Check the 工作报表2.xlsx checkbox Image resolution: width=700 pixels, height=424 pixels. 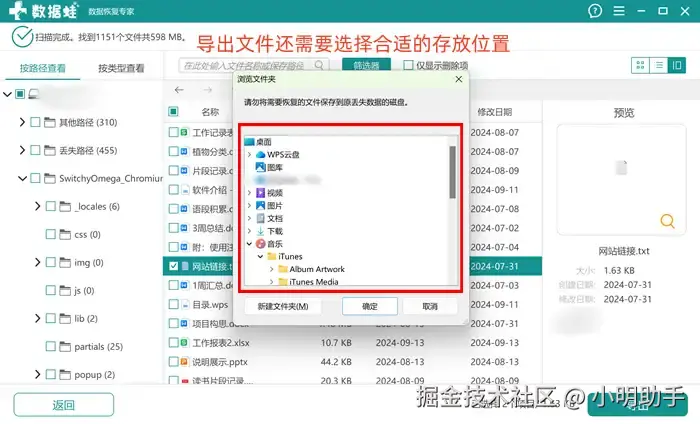[173, 343]
